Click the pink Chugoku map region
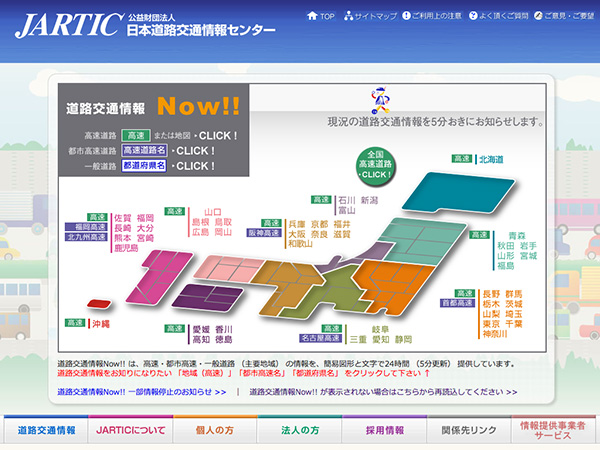The height and width of the screenshot is (450, 600). pos(228,268)
